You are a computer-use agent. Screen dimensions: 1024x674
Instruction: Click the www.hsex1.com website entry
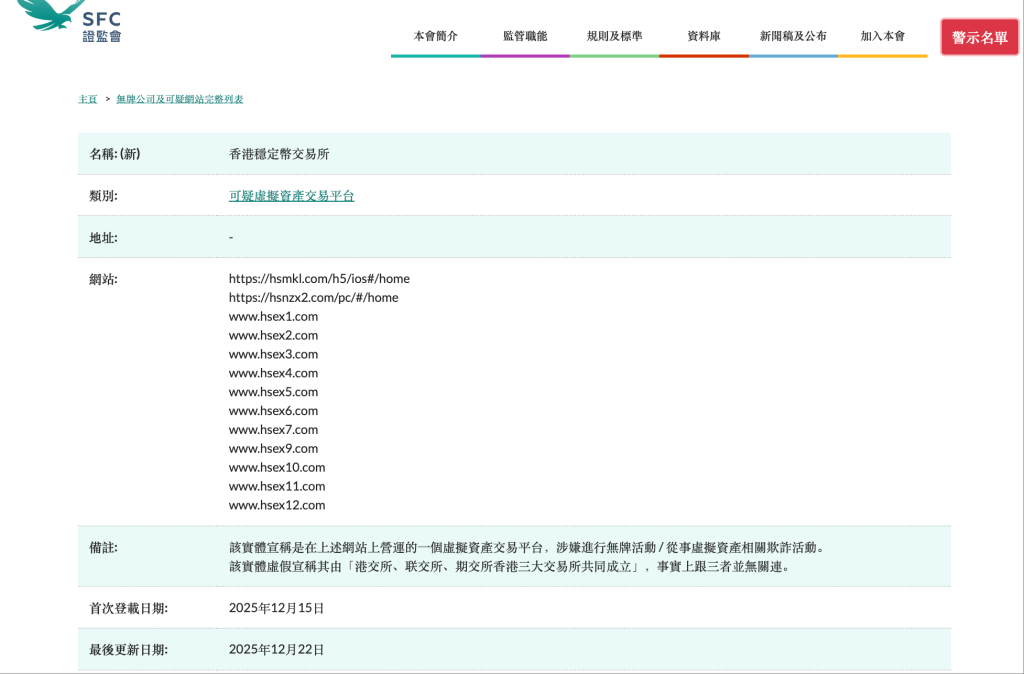coord(273,316)
